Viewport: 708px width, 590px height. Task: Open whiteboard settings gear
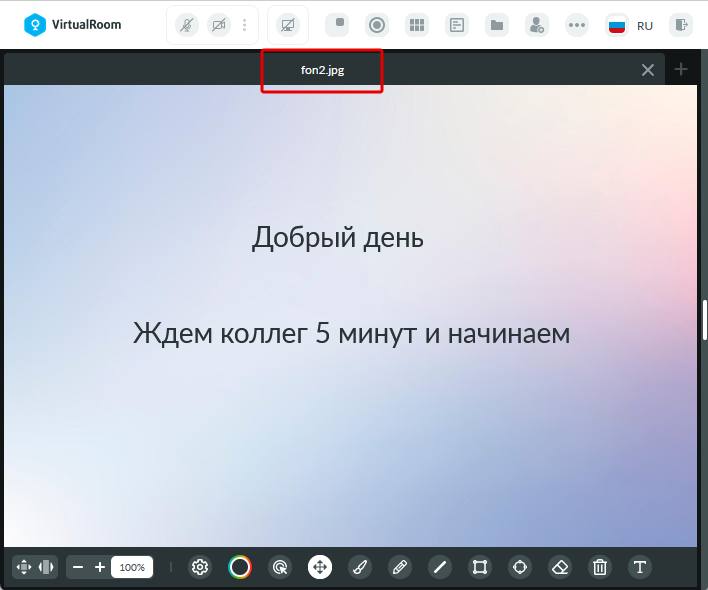point(200,567)
